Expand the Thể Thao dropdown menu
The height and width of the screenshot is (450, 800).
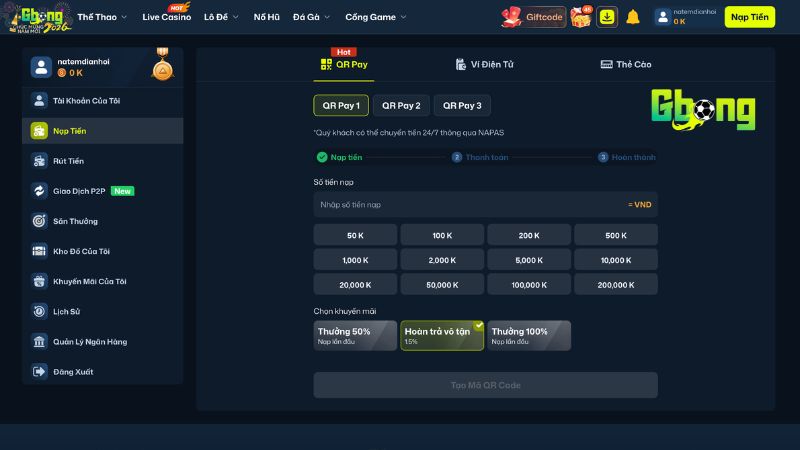pos(102,17)
